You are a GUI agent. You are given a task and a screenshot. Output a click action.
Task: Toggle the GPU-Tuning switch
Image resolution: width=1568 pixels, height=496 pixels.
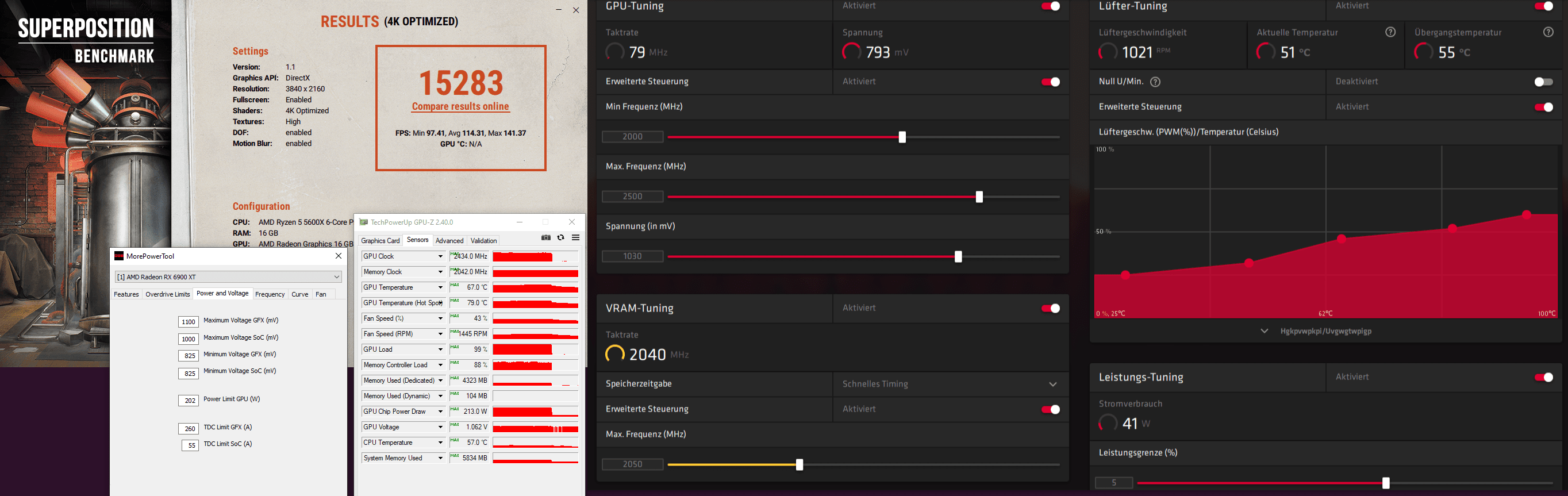click(x=1051, y=6)
